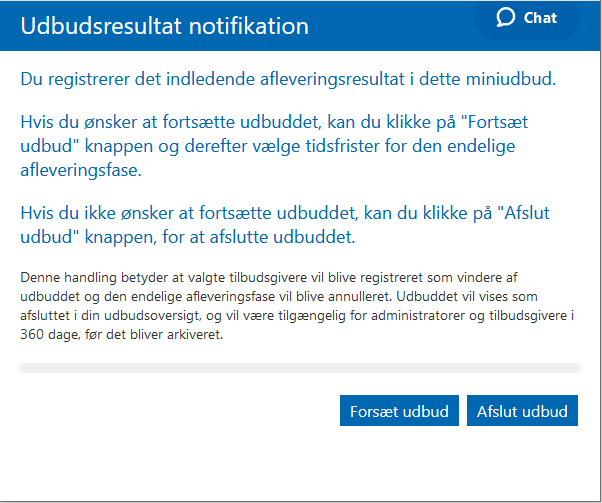Click the word "miniudbud" in first line
The height and width of the screenshot is (503, 602).
coord(508,79)
